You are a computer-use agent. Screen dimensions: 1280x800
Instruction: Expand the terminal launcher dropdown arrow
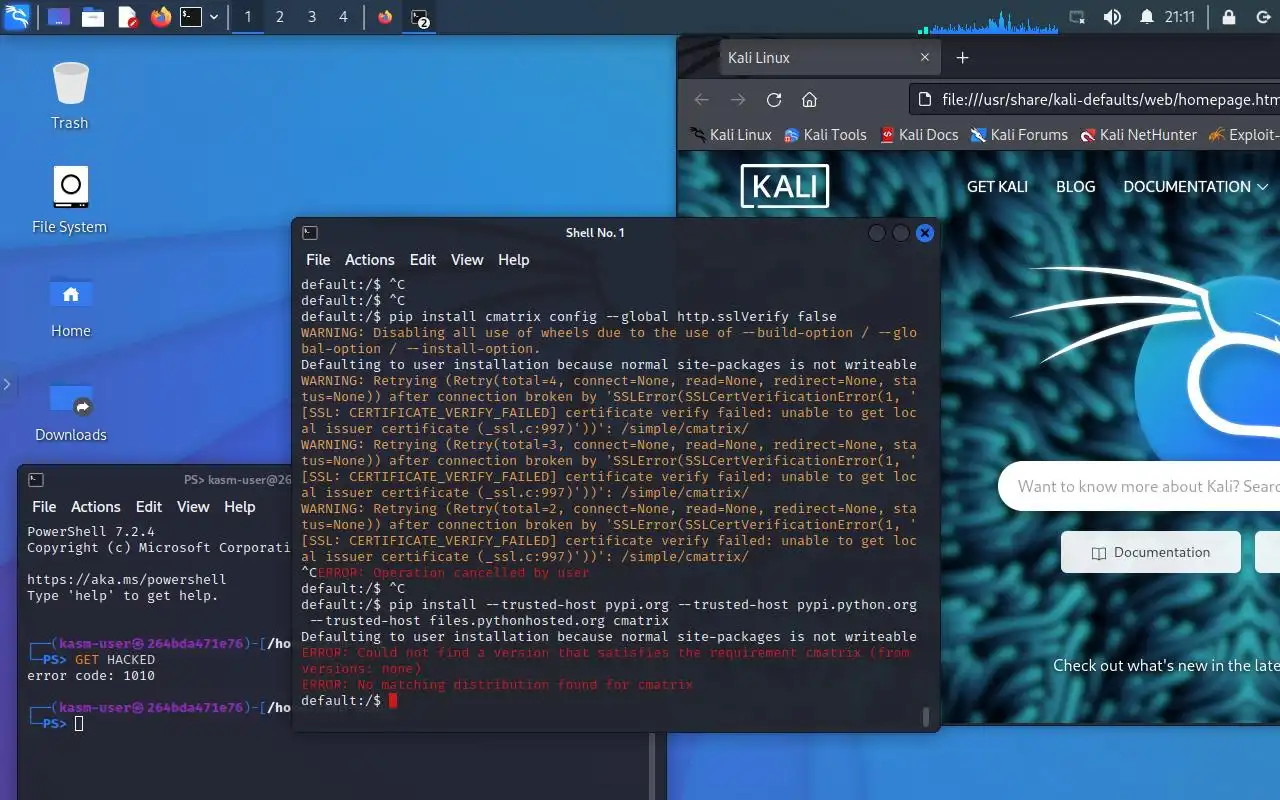pyautogui.click(x=214, y=17)
